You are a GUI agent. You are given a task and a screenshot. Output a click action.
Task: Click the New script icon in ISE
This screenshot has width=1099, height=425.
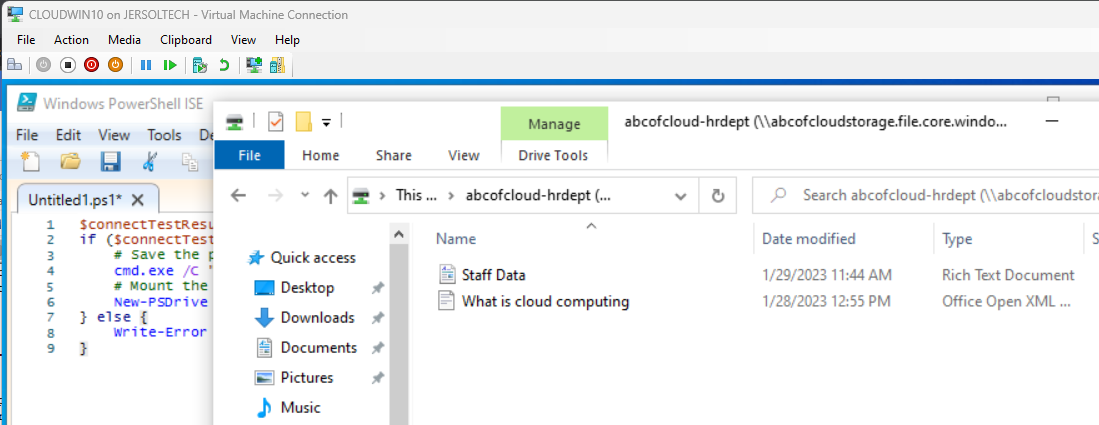click(x=31, y=161)
